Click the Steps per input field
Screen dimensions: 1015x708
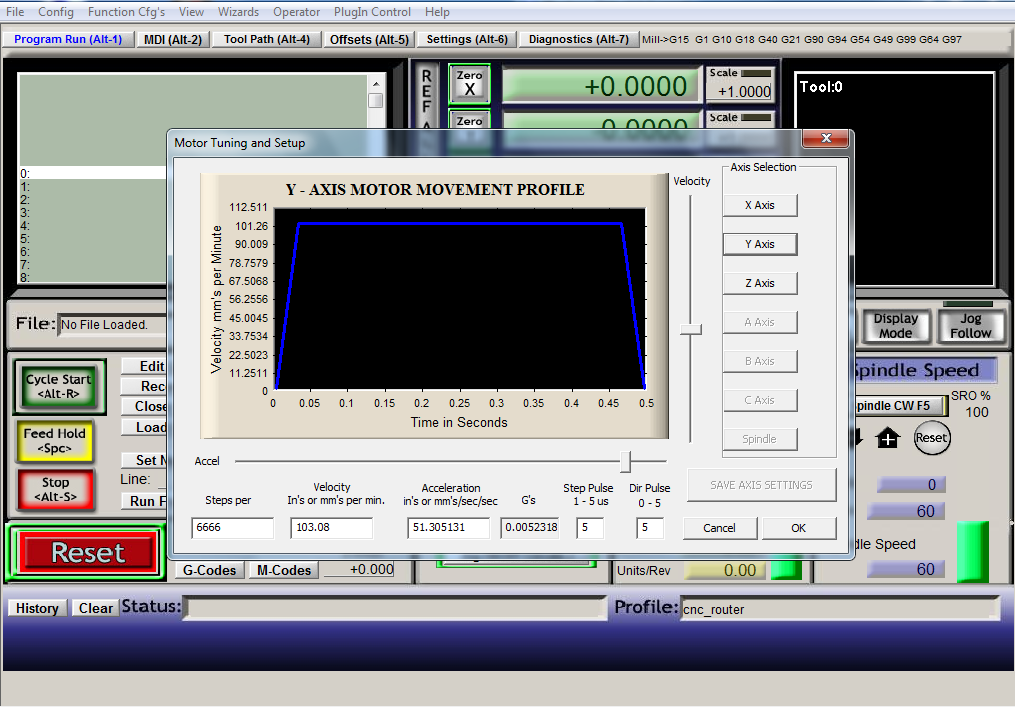point(232,528)
